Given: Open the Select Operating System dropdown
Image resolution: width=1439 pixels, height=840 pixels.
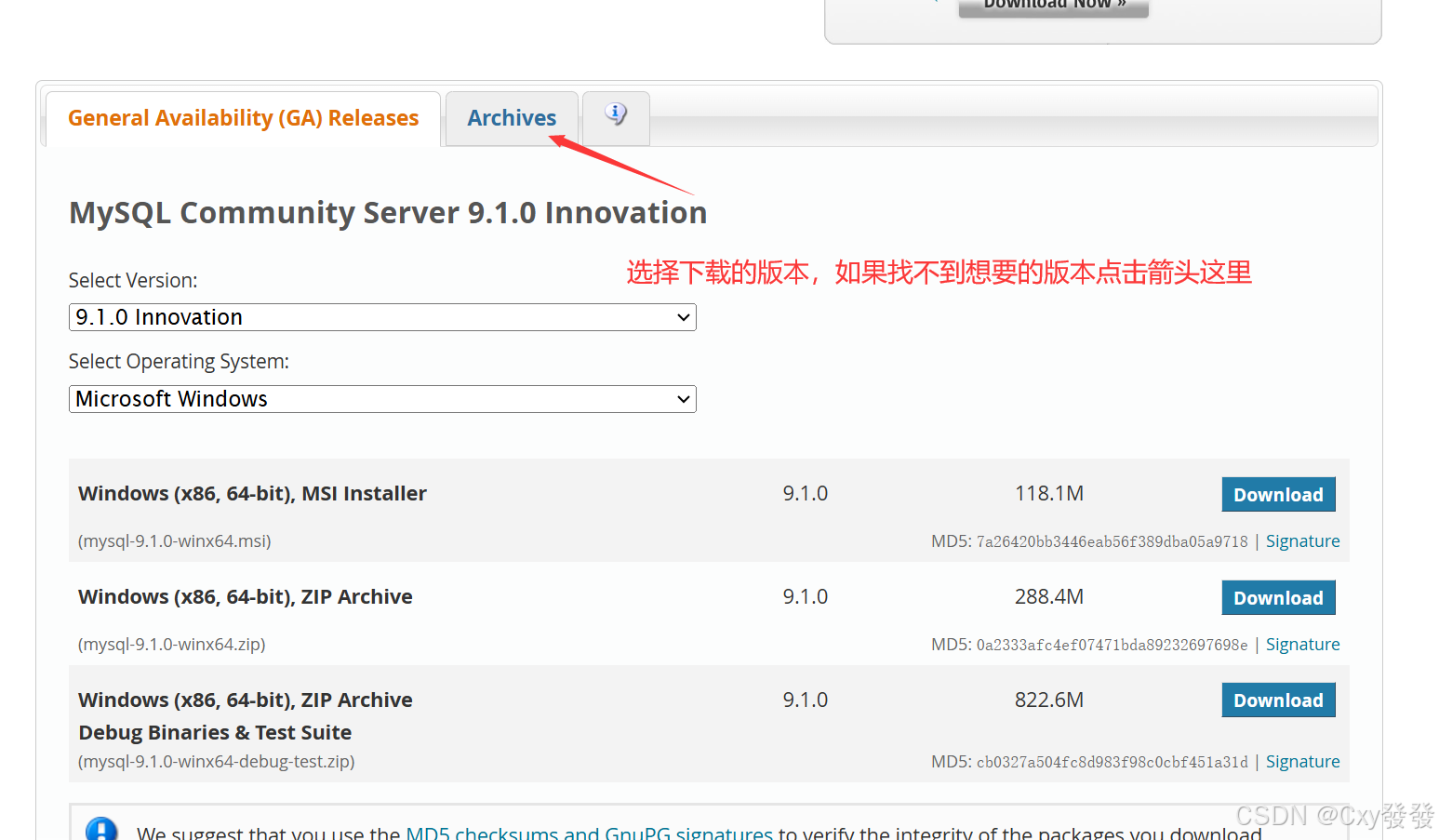Looking at the screenshot, I should point(382,399).
